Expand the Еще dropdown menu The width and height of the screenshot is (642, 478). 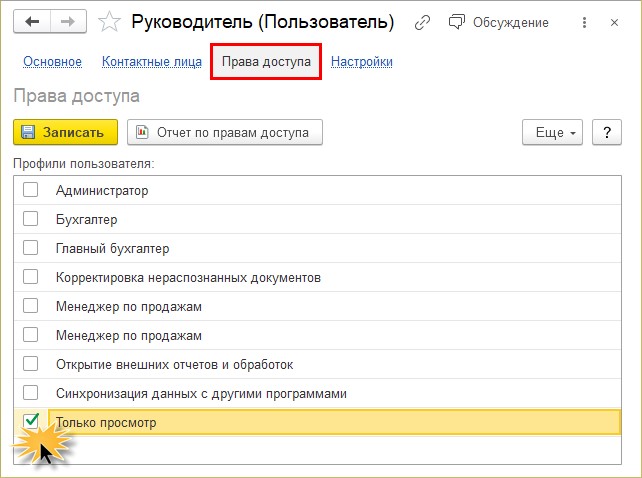coord(552,132)
